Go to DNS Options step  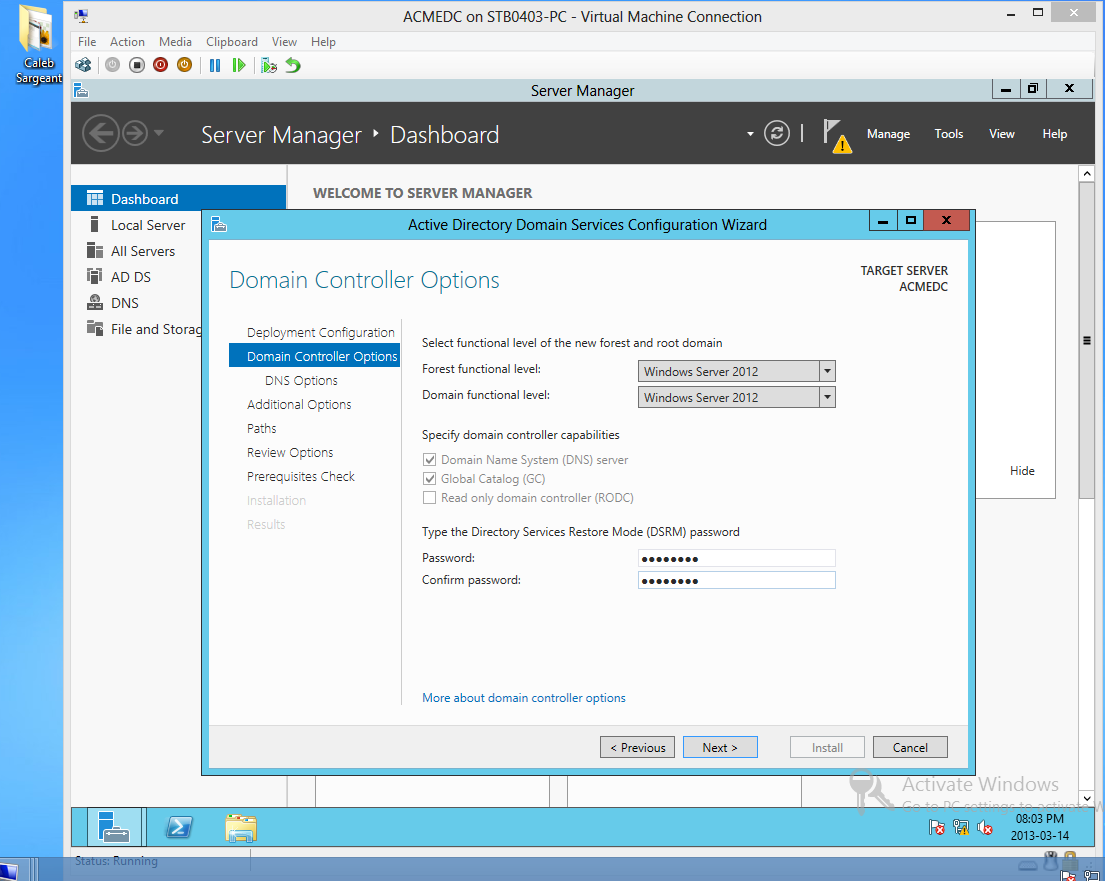(301, 381)
